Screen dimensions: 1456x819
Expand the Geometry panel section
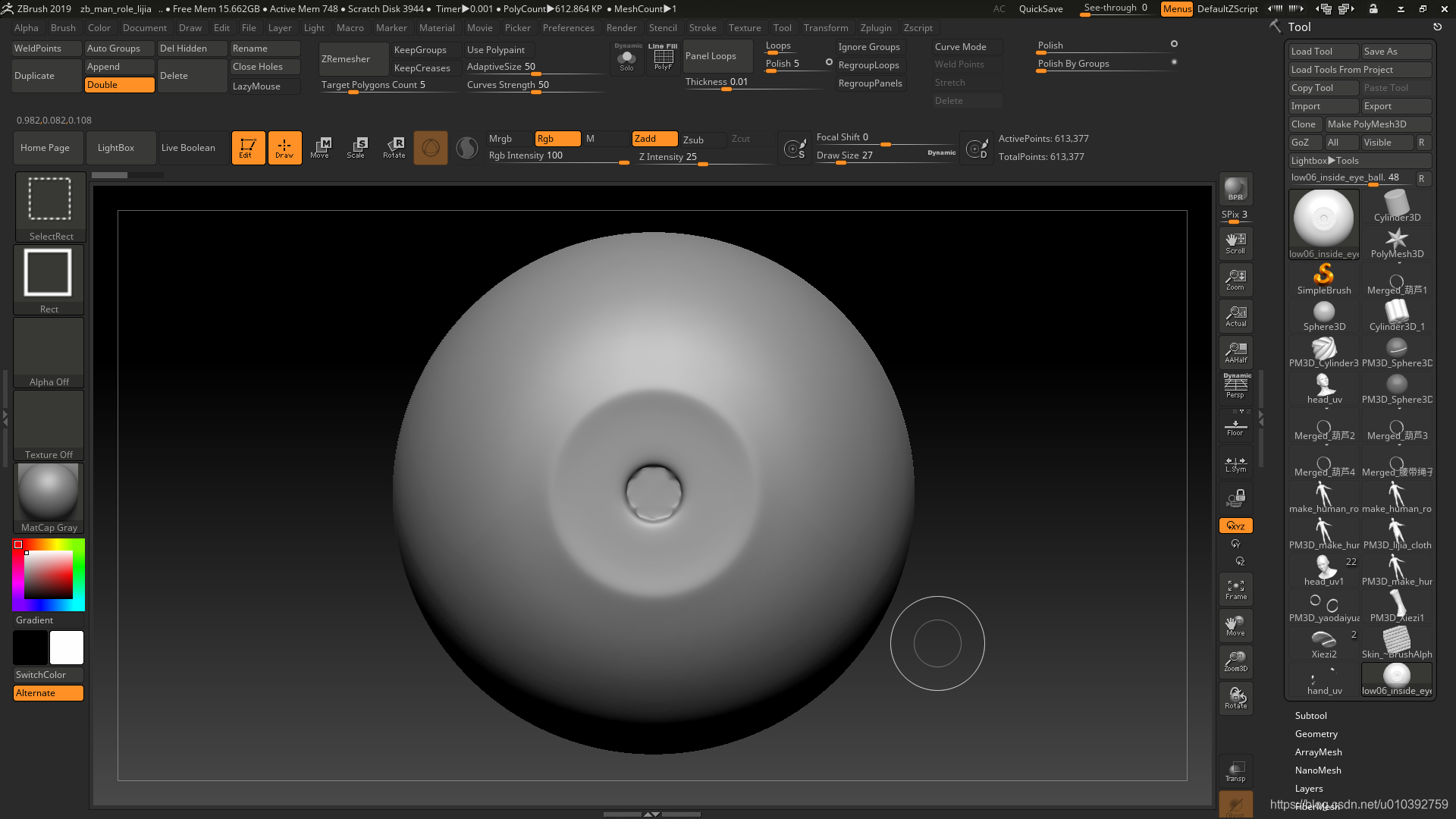(1316, 733)
